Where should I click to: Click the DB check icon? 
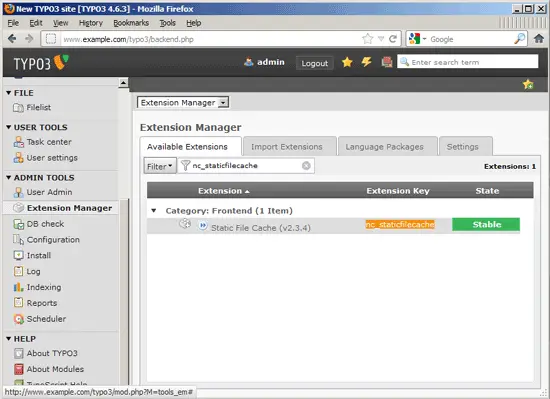[x=18, y=224]
